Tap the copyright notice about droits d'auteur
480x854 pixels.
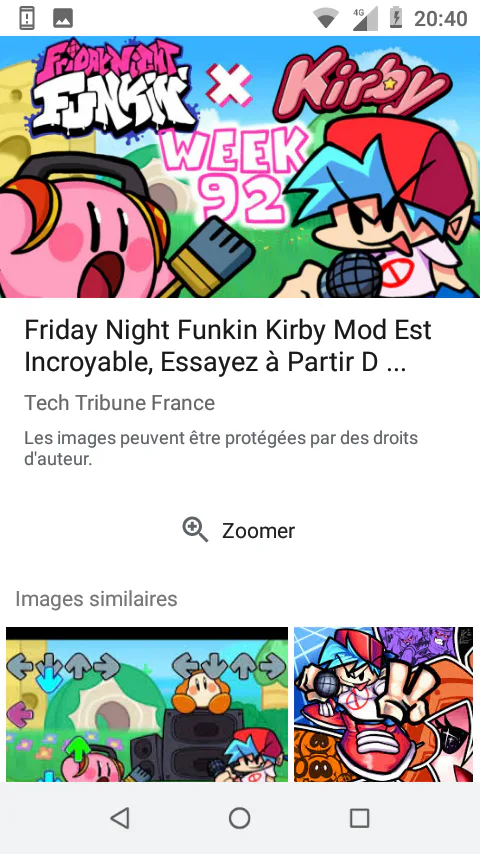[x=221, y=449]
